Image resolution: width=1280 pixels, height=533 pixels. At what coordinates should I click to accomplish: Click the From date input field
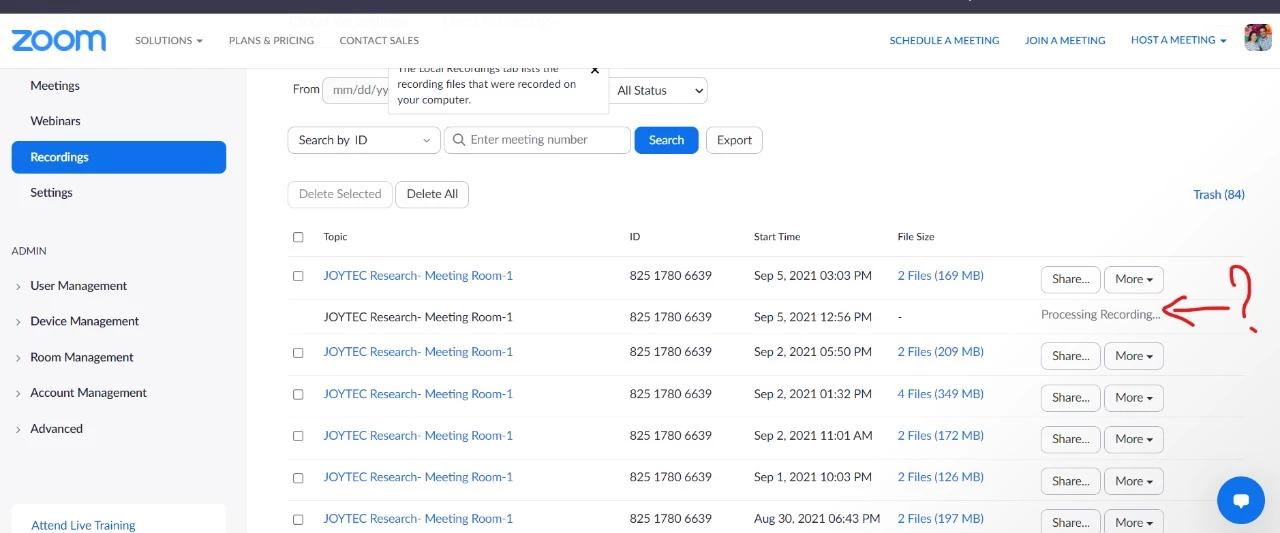pos(356,90)
